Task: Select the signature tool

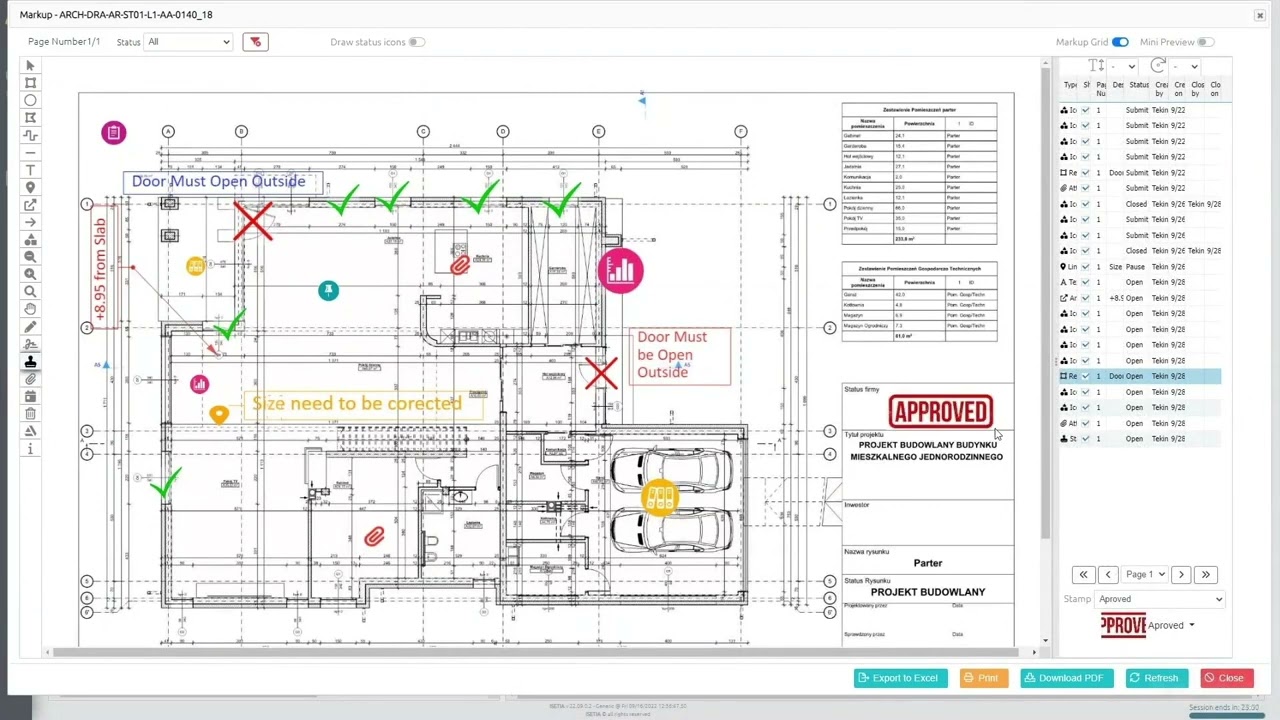Action: (x=30, y=344)
